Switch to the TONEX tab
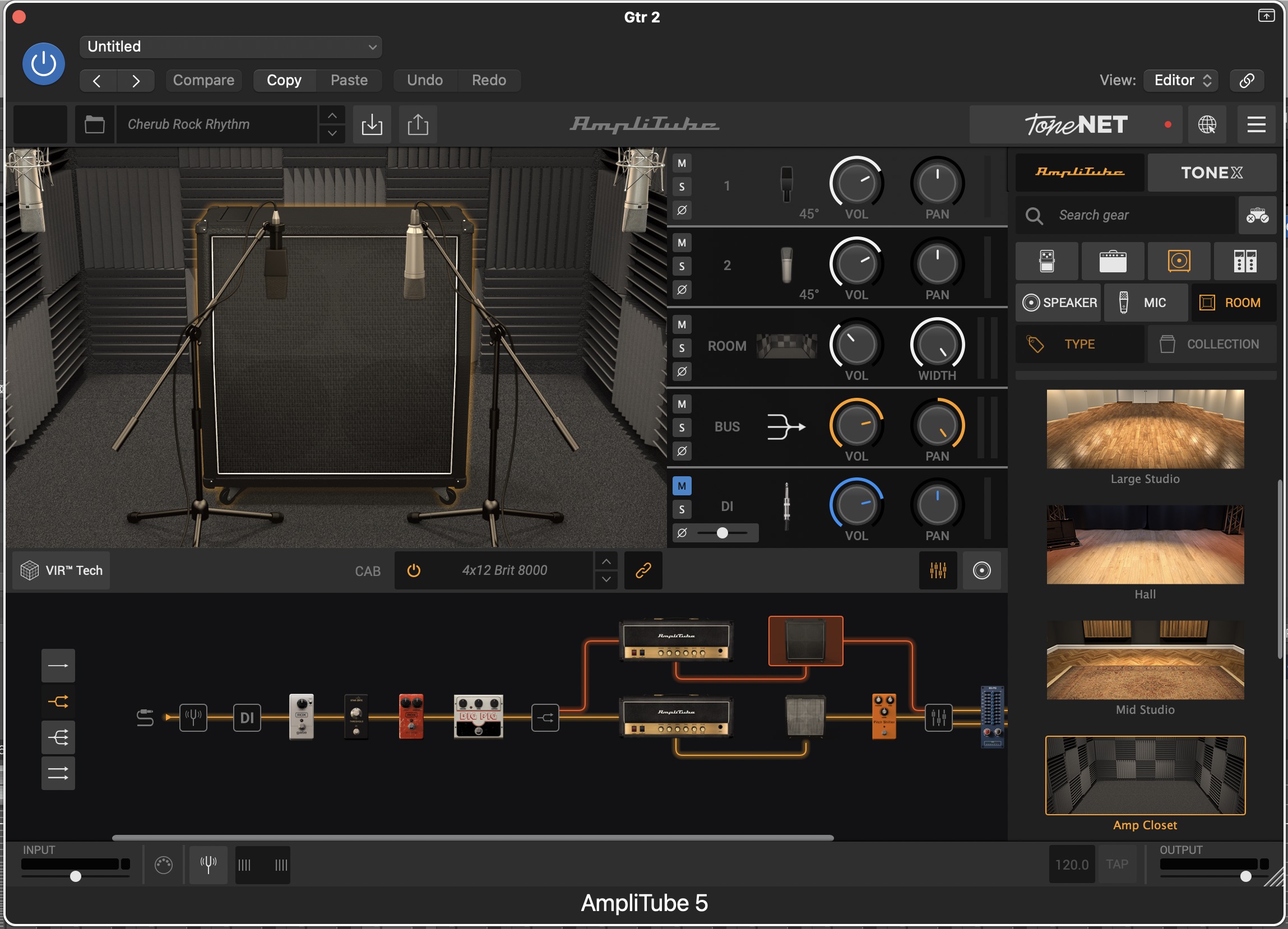This screenshot has width=1288, height=929. pyautogui.click(x=1211, y=173)
